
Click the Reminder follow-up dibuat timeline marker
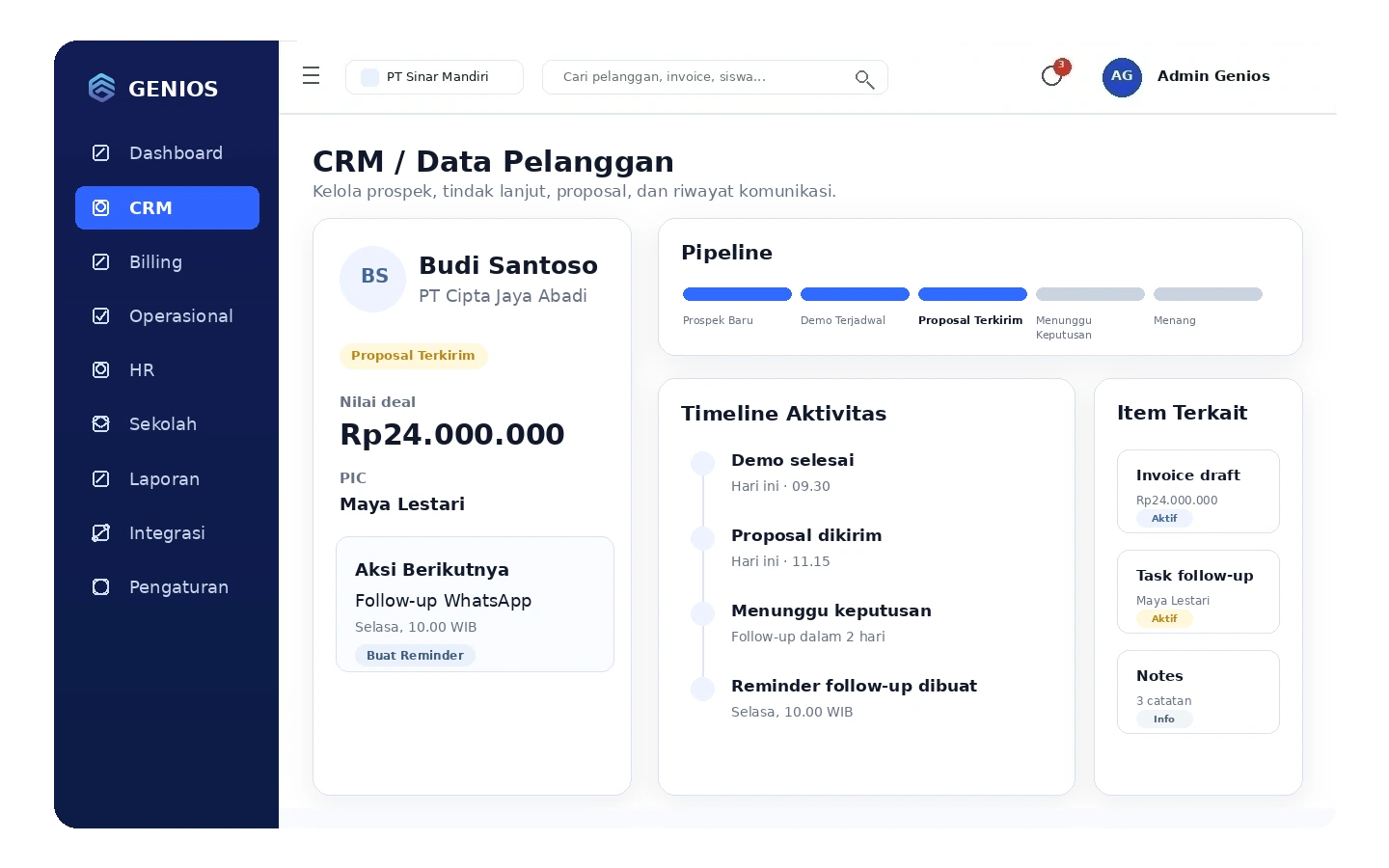(x=703, y=689)
